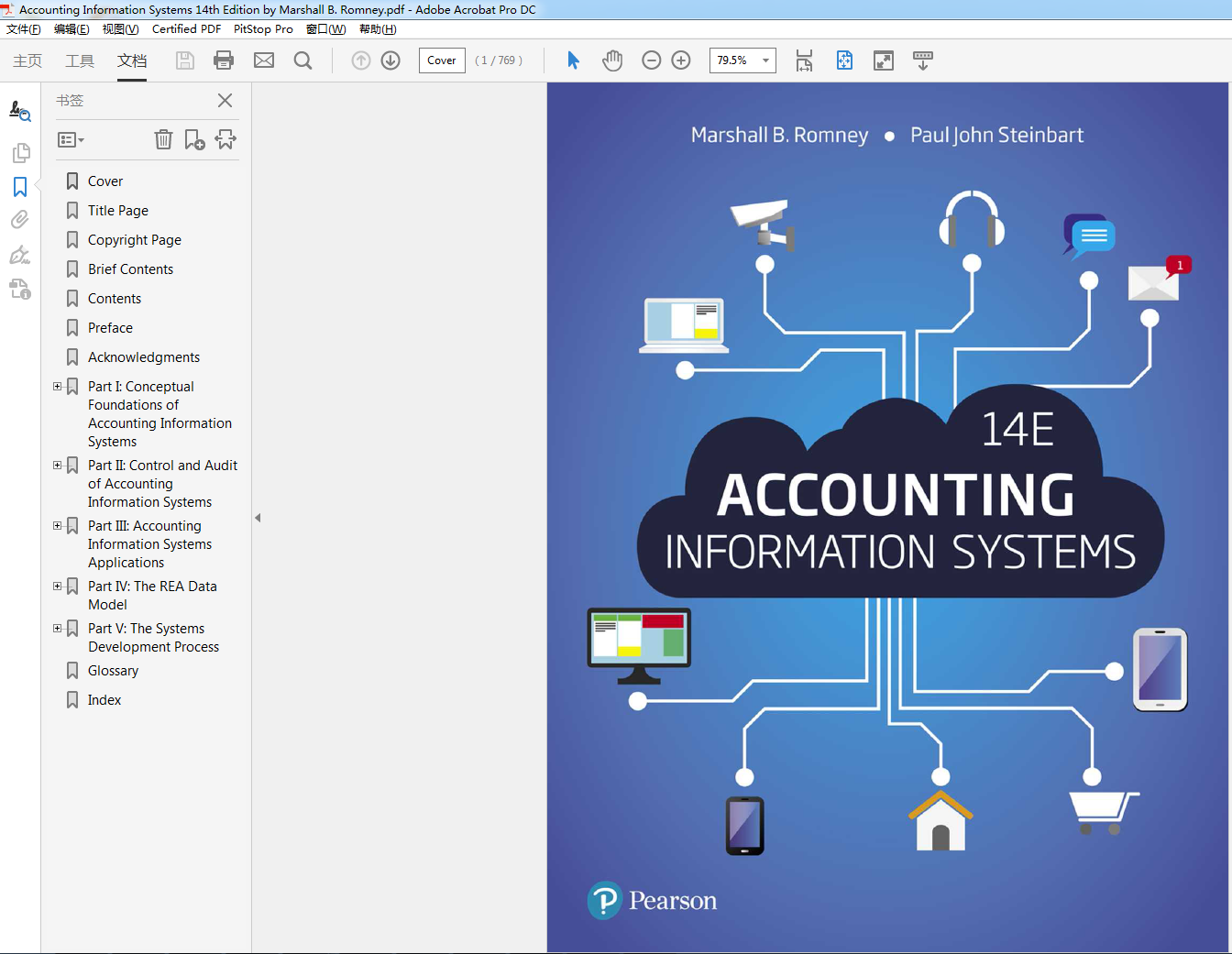Viewport: 1232px width, 954px height.
Task: Jump to the Brief Contents bookmark
Action: pos(130,269)
